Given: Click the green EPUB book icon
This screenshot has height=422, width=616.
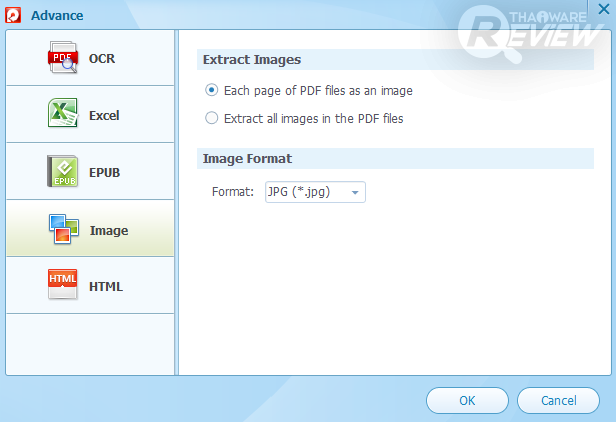Looking at the screenshot, I should pos(63,171).
